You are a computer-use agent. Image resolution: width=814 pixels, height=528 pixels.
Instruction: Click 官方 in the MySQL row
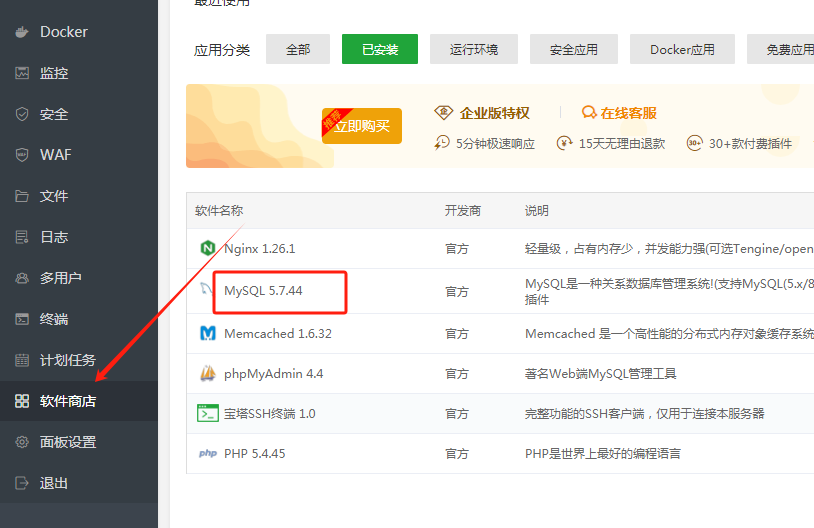click(x=457, y=291)
